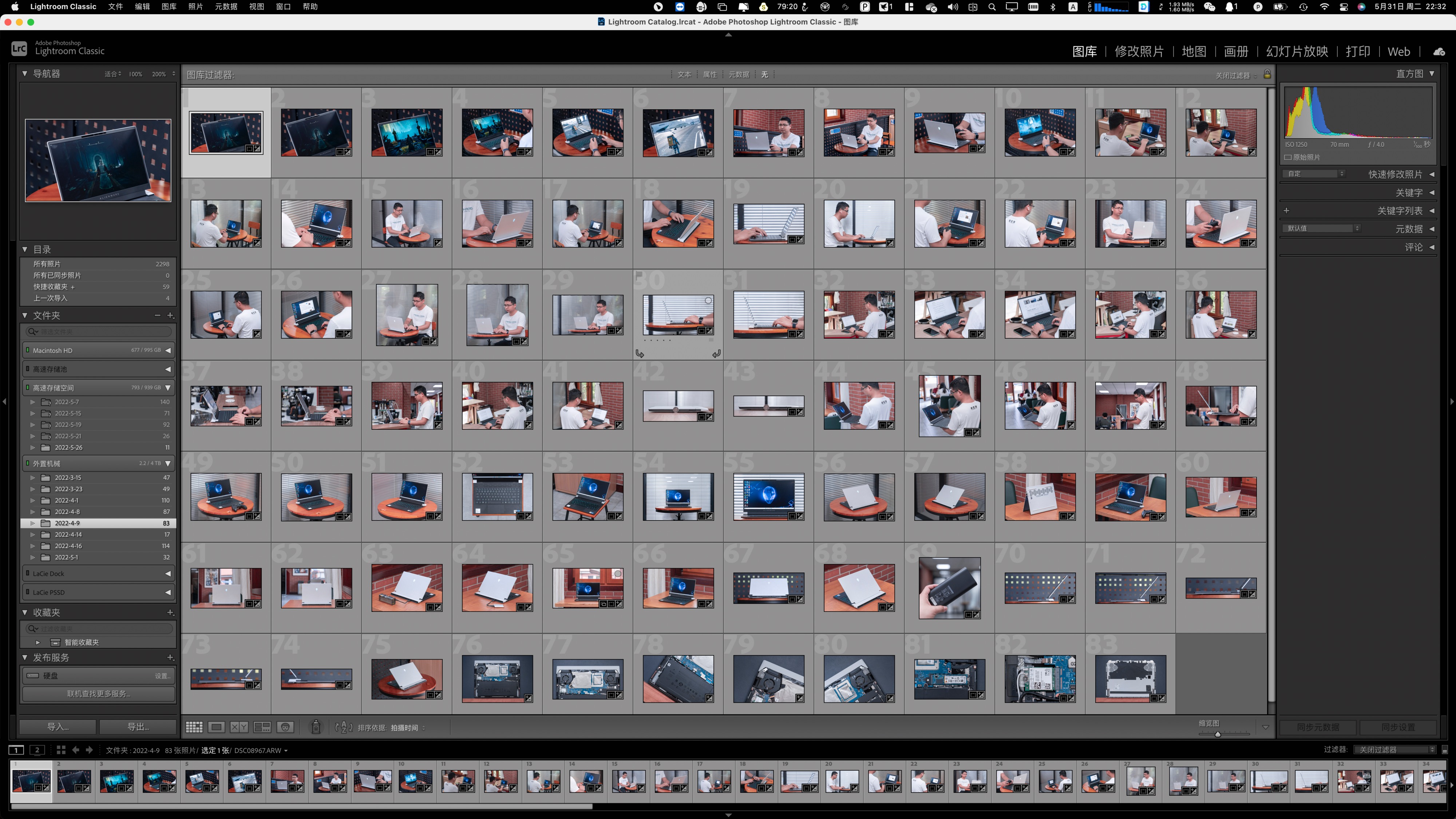Enable the 原始照片 checkbox
The height and width of the screenshot is (819, 1456).
1287,157
